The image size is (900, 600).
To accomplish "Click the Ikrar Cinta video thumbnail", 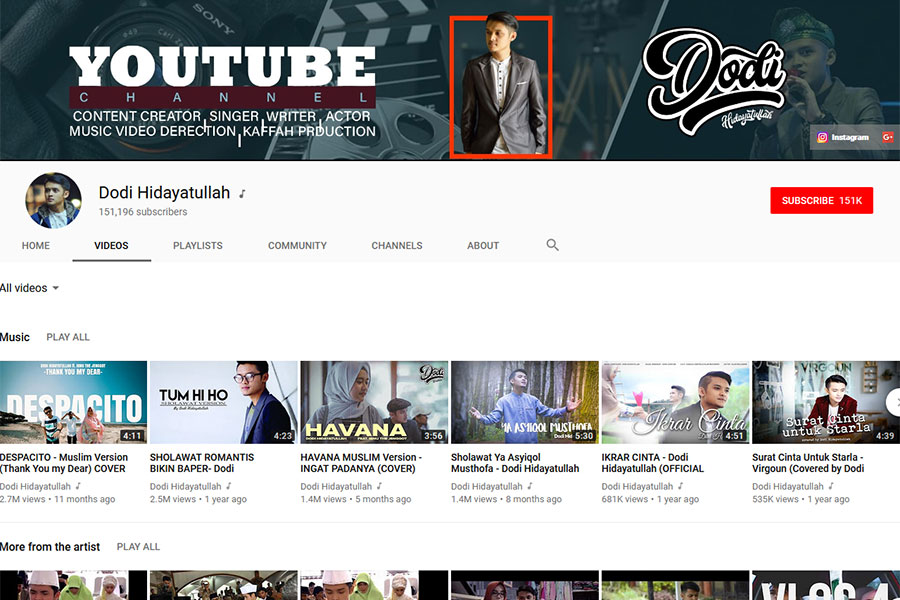I will click(675, 402).
